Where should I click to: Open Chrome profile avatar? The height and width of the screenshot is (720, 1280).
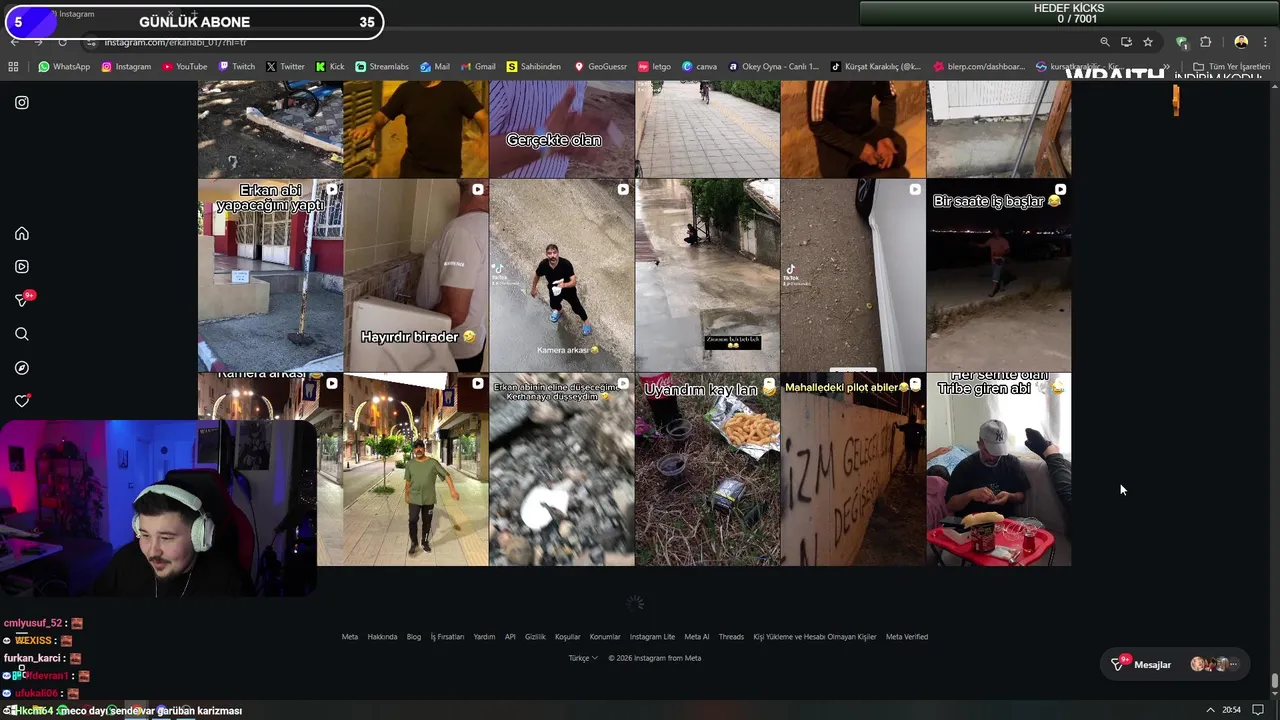point(1241,42)
